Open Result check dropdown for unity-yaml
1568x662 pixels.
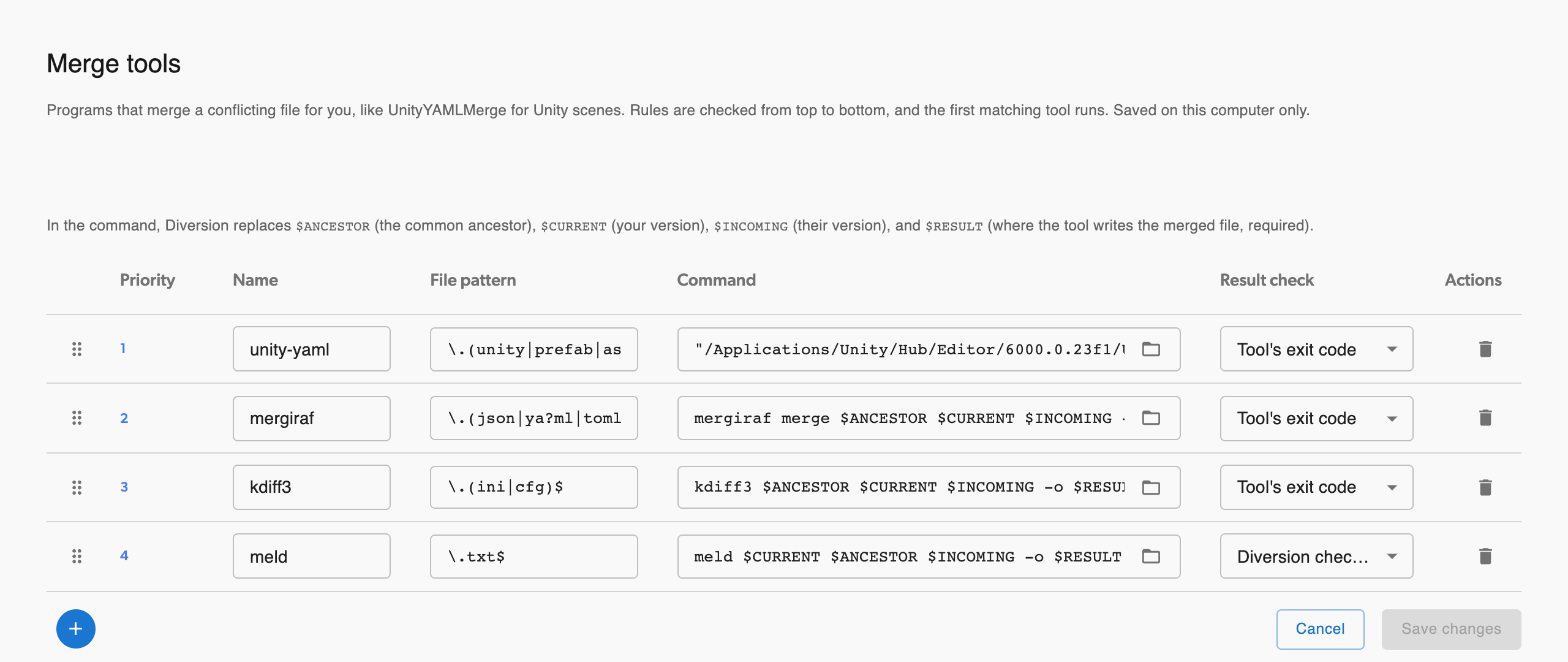coord(1316,349)
